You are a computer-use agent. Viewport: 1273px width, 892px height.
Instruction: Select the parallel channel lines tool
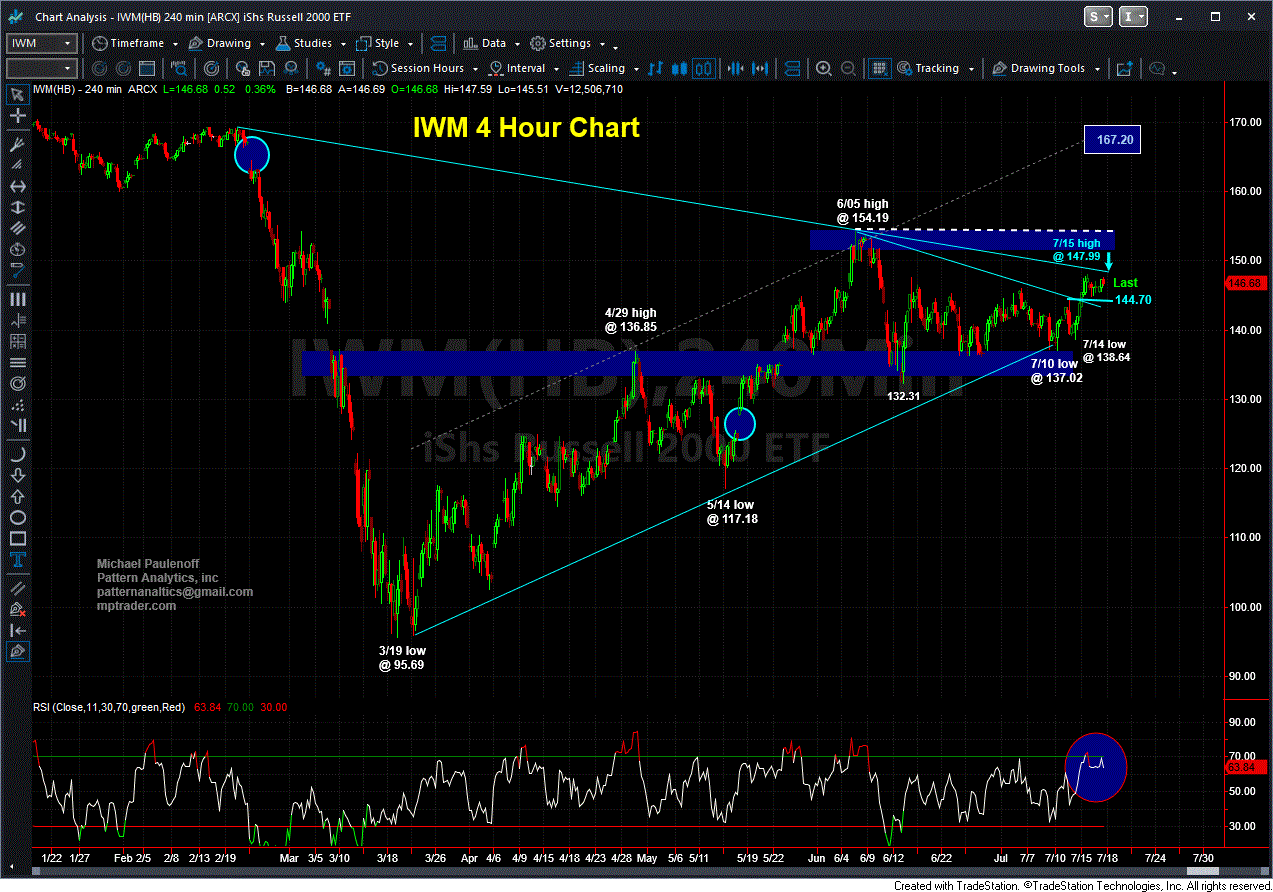18,226
